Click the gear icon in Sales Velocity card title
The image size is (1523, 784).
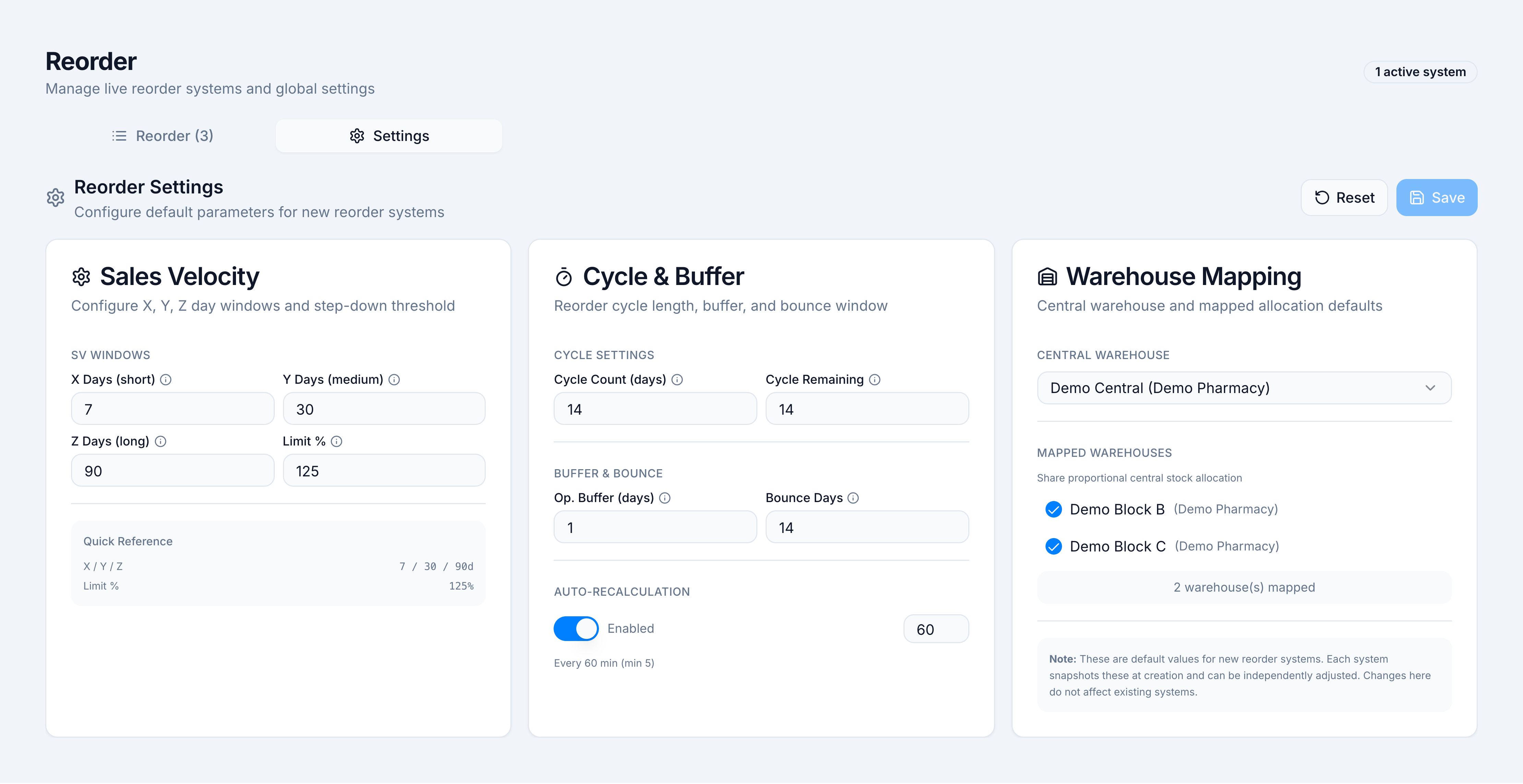coord(81,277)
